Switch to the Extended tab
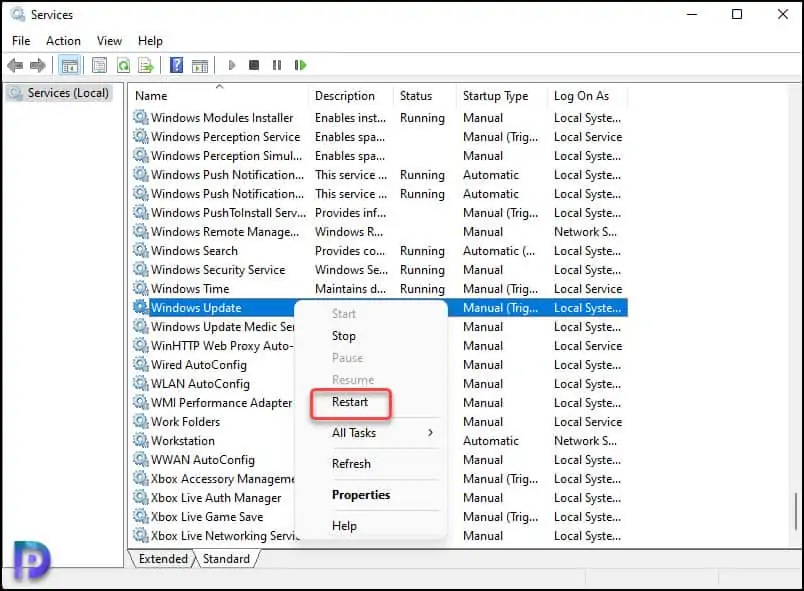The image size is (804, 591). point(163,559)
